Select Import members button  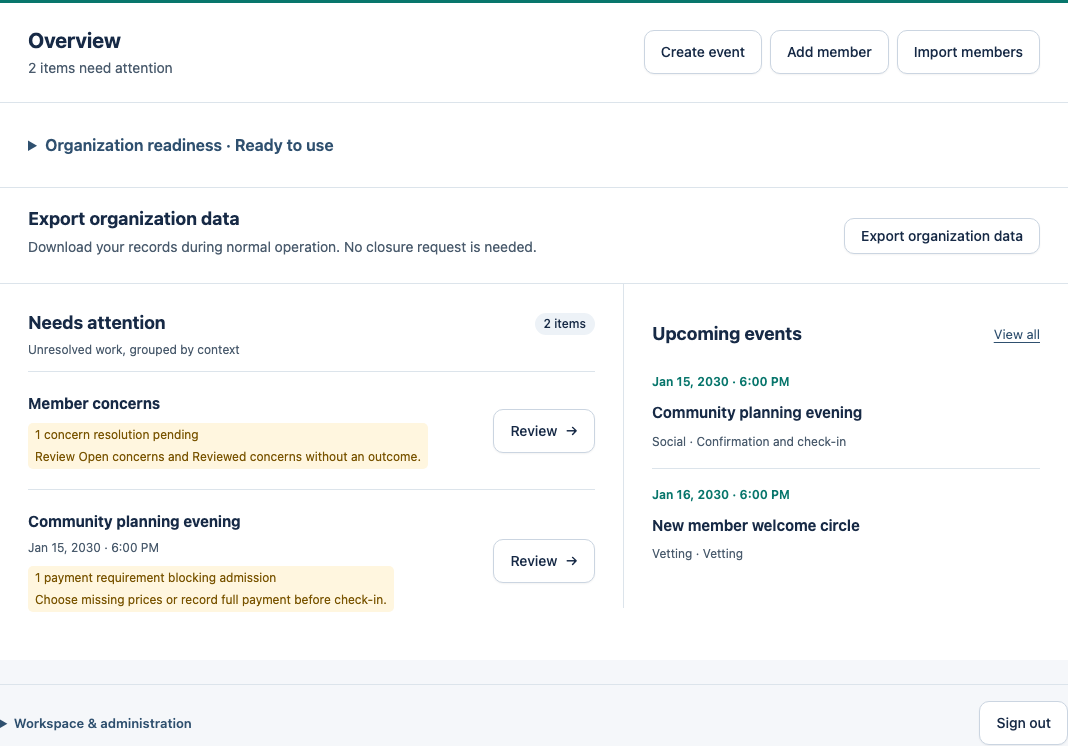pyautogui.click(x=968, y=52)
